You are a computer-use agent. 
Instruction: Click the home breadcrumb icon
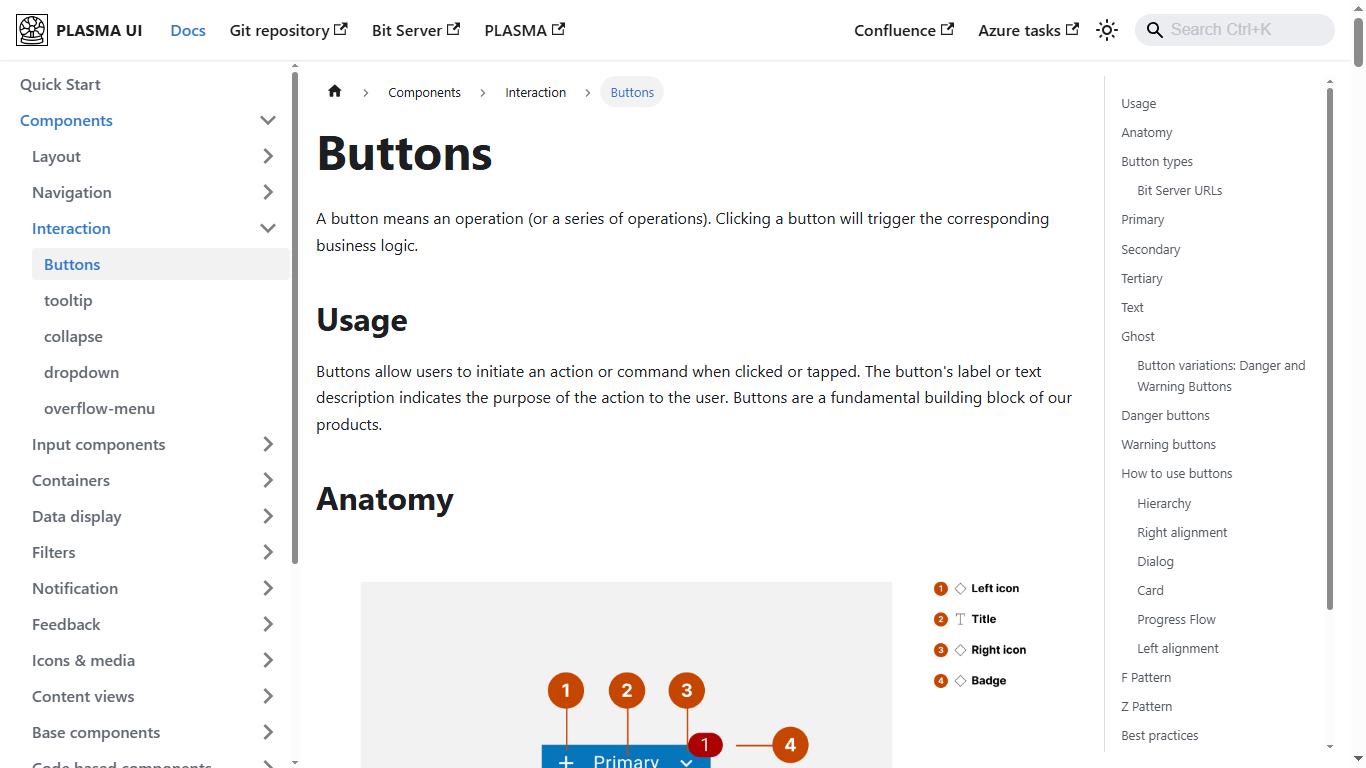335,92
